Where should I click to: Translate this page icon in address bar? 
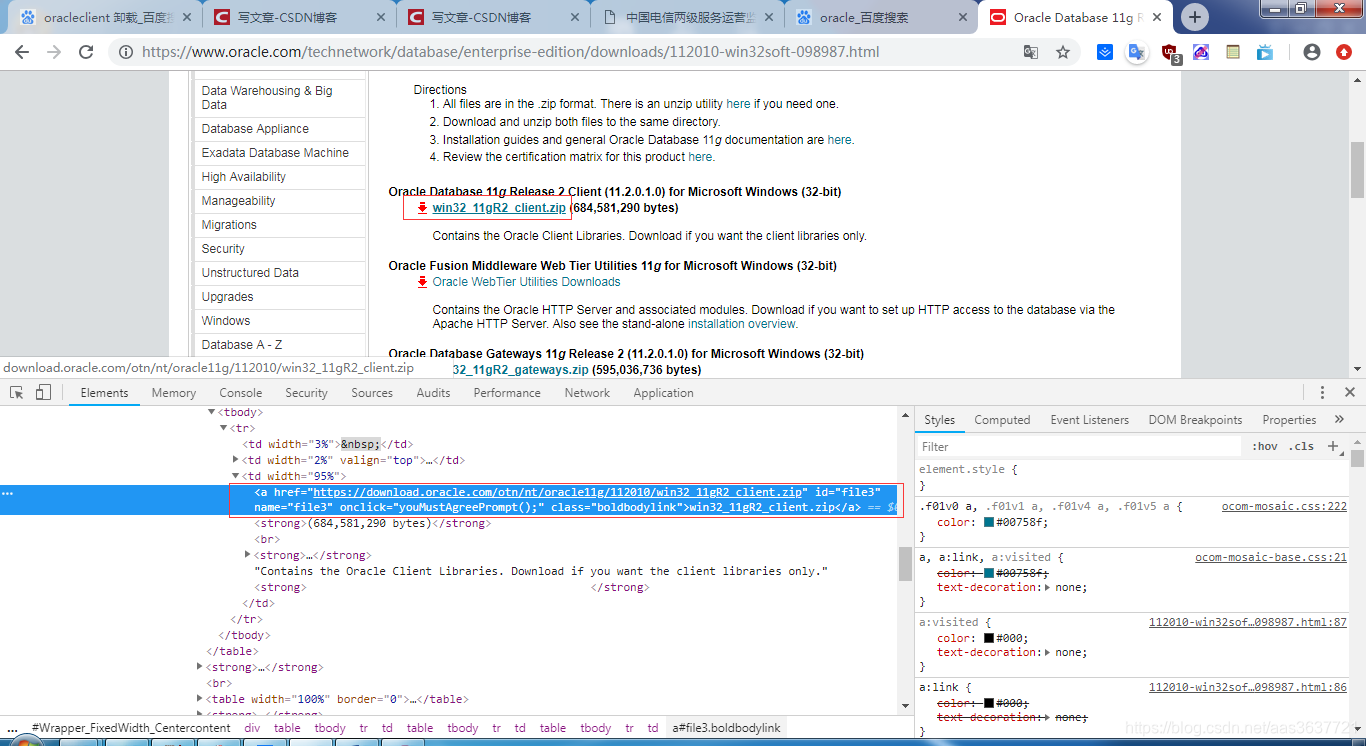point(1030,52)
